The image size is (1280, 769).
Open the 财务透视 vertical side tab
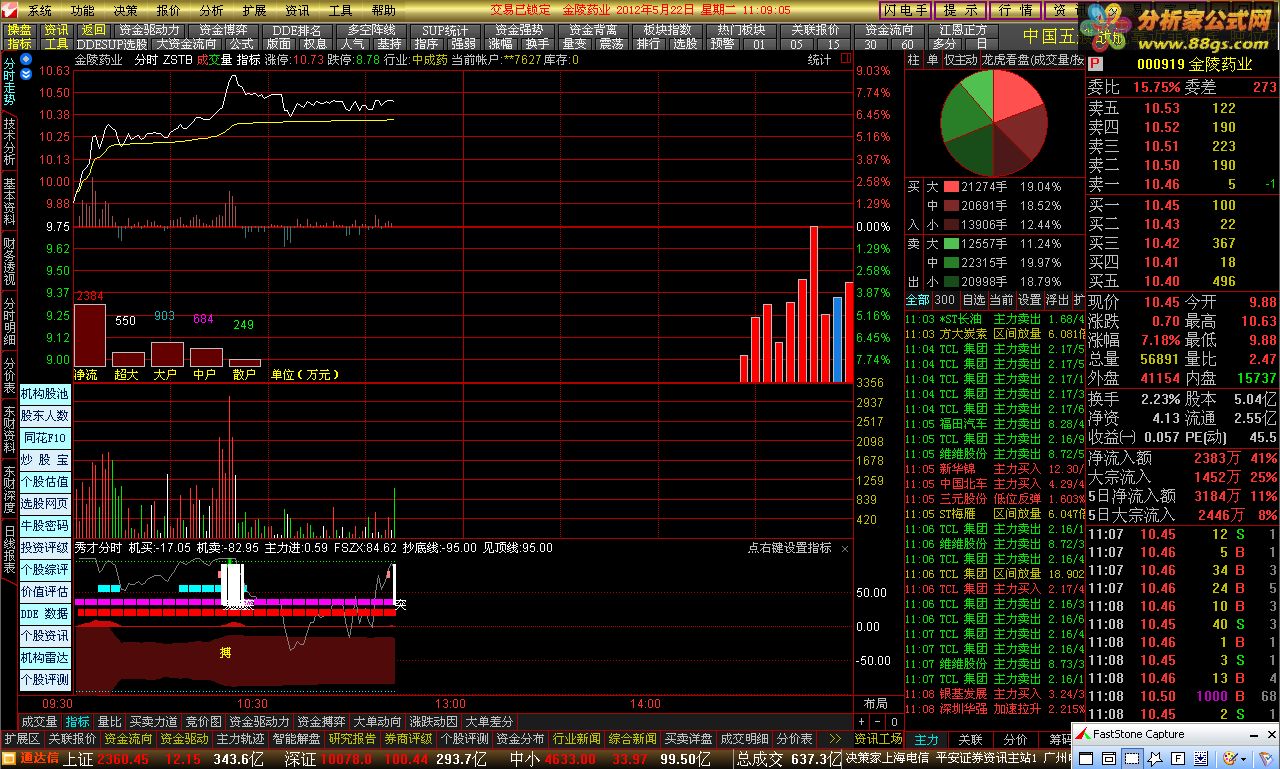[9, 262]
